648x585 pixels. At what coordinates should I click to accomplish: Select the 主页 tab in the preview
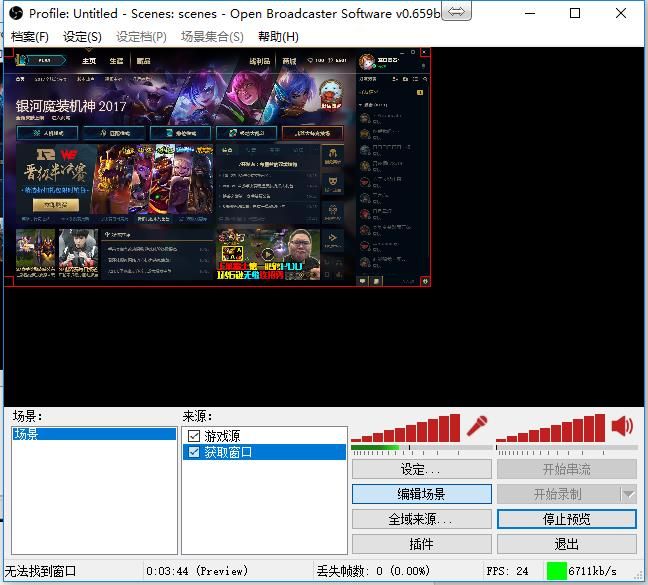pos(89,61)
